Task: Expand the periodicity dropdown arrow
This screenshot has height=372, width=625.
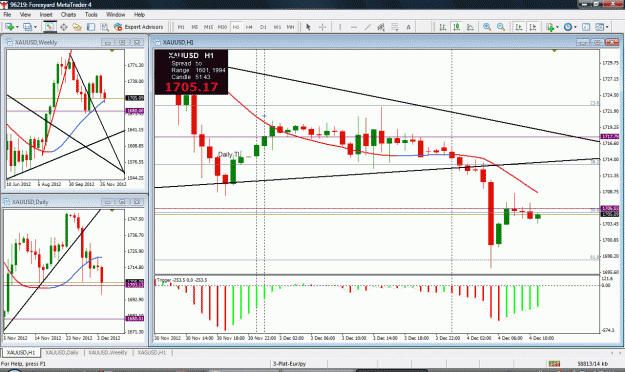Action: click(x=575, y=27)
